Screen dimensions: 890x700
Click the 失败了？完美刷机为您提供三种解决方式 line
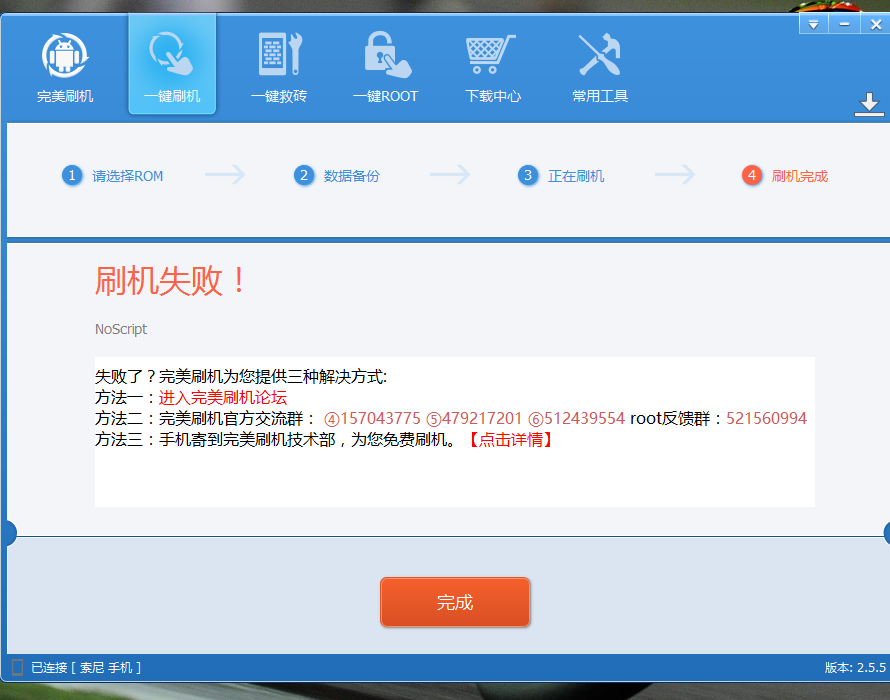click(241, 376)
